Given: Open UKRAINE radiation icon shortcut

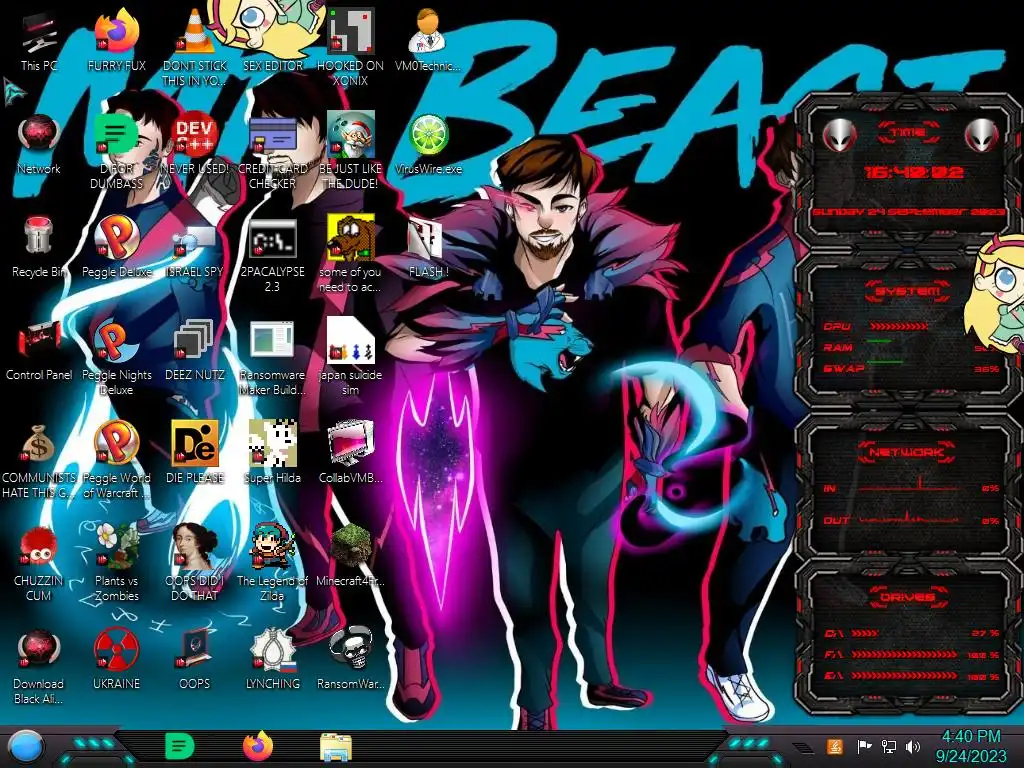Looking at the screenshot, I should pos(116,660).
